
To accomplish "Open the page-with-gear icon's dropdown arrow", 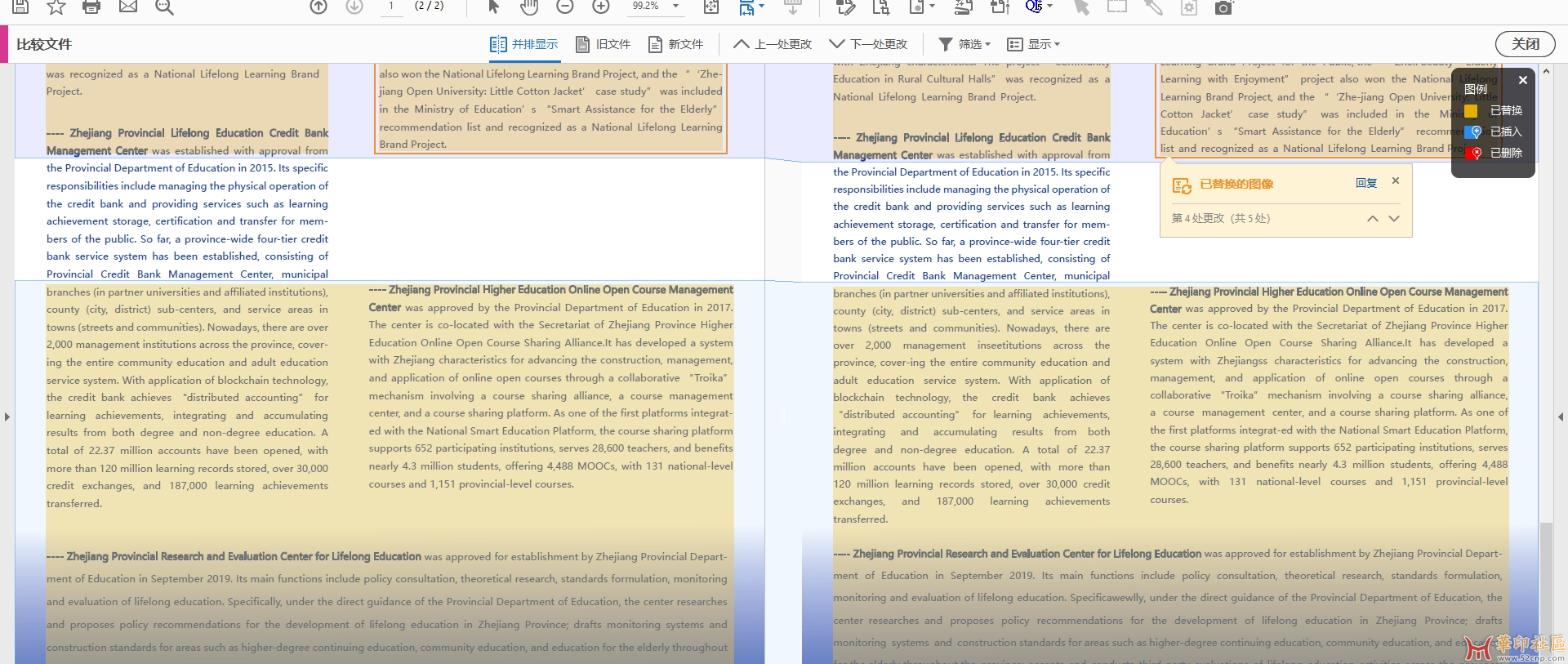I will pyautogui.click(x=932, y=7).
